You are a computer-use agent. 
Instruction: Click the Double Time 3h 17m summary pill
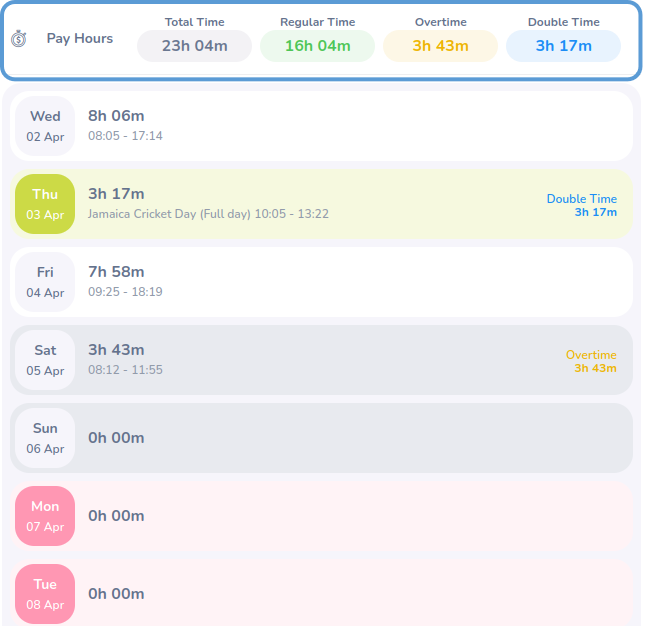(x=563, y=46)
